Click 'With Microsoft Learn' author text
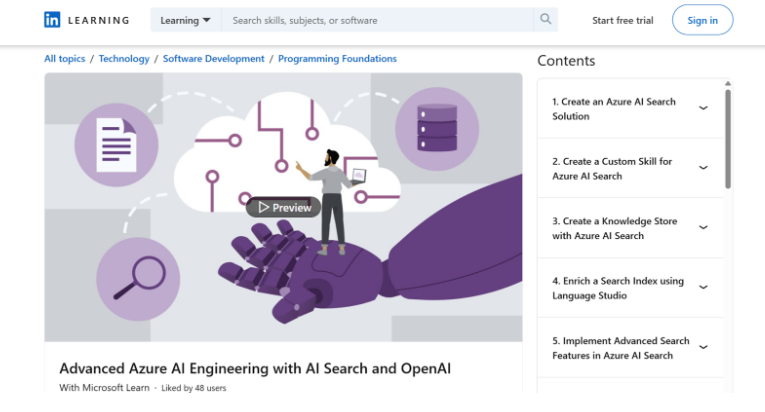The width and height of the screenshot is (765, 412). 104,388
